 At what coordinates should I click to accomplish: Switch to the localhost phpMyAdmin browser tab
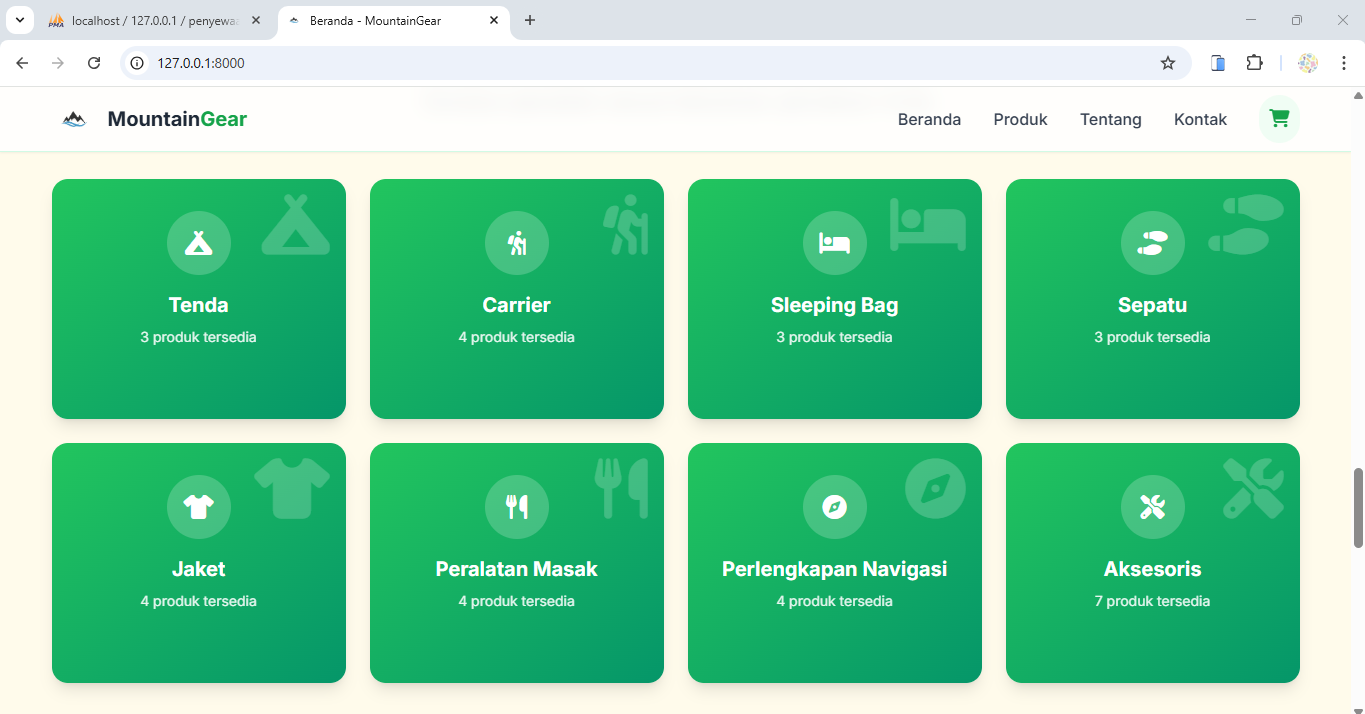pyautogui.click(x=150, y=21)
